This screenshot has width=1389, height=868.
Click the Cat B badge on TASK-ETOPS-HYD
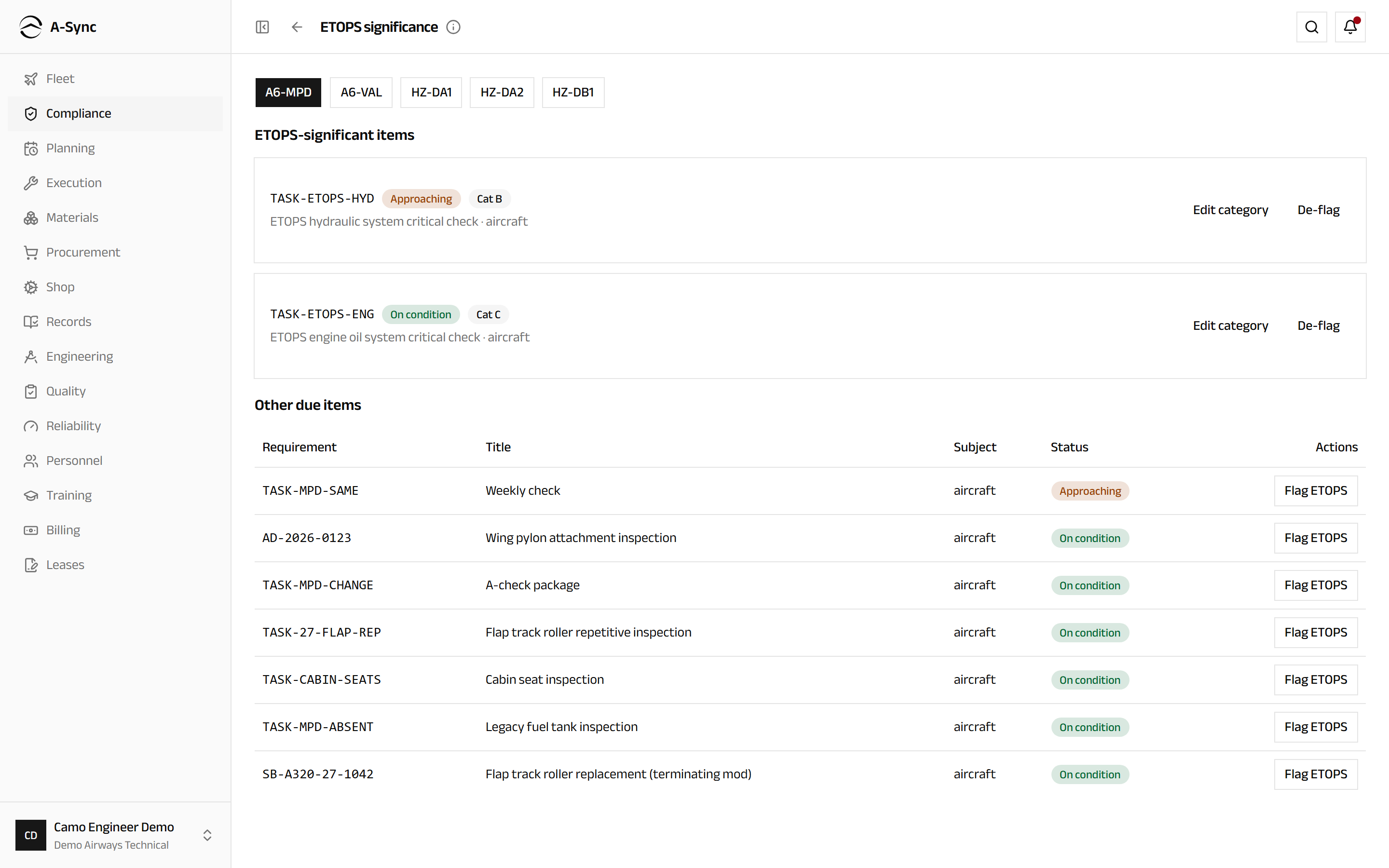[x=489, y=199]
